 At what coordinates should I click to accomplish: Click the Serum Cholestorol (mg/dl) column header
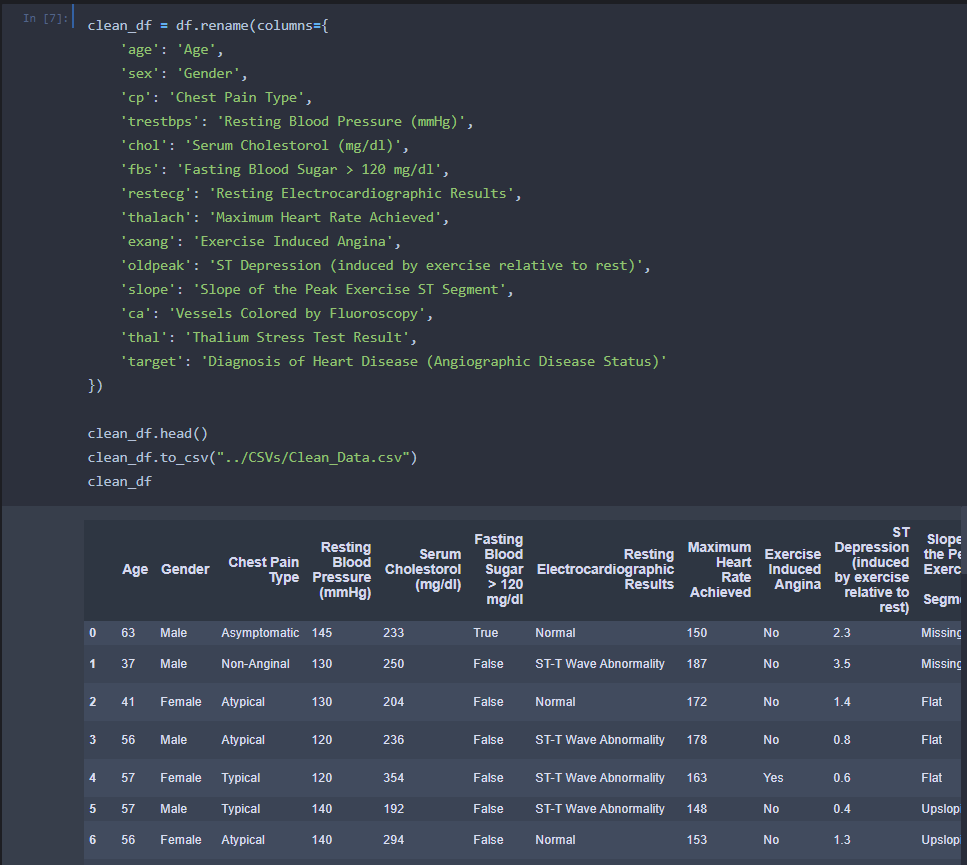(423, 570)
